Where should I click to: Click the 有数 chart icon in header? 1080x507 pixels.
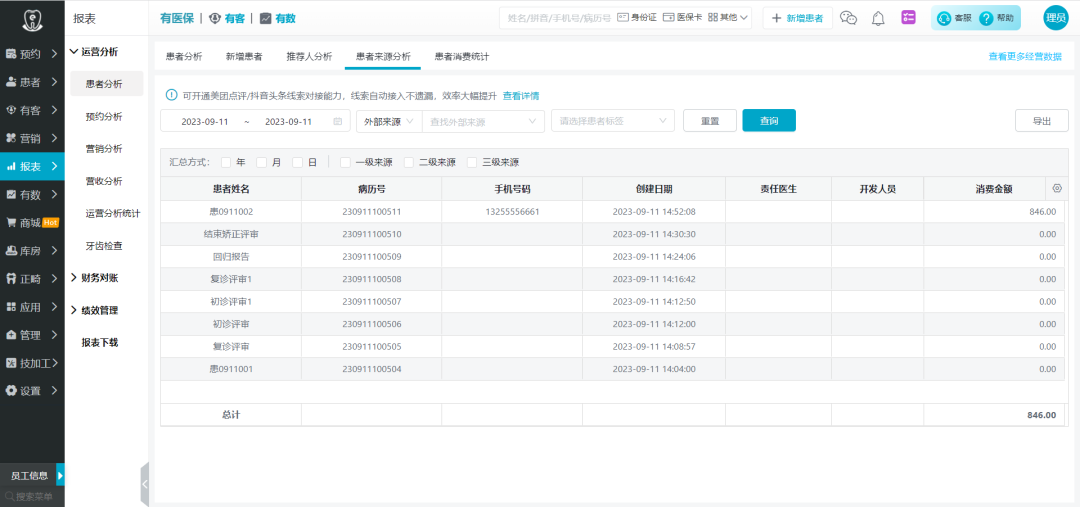[x=265, y=19]
